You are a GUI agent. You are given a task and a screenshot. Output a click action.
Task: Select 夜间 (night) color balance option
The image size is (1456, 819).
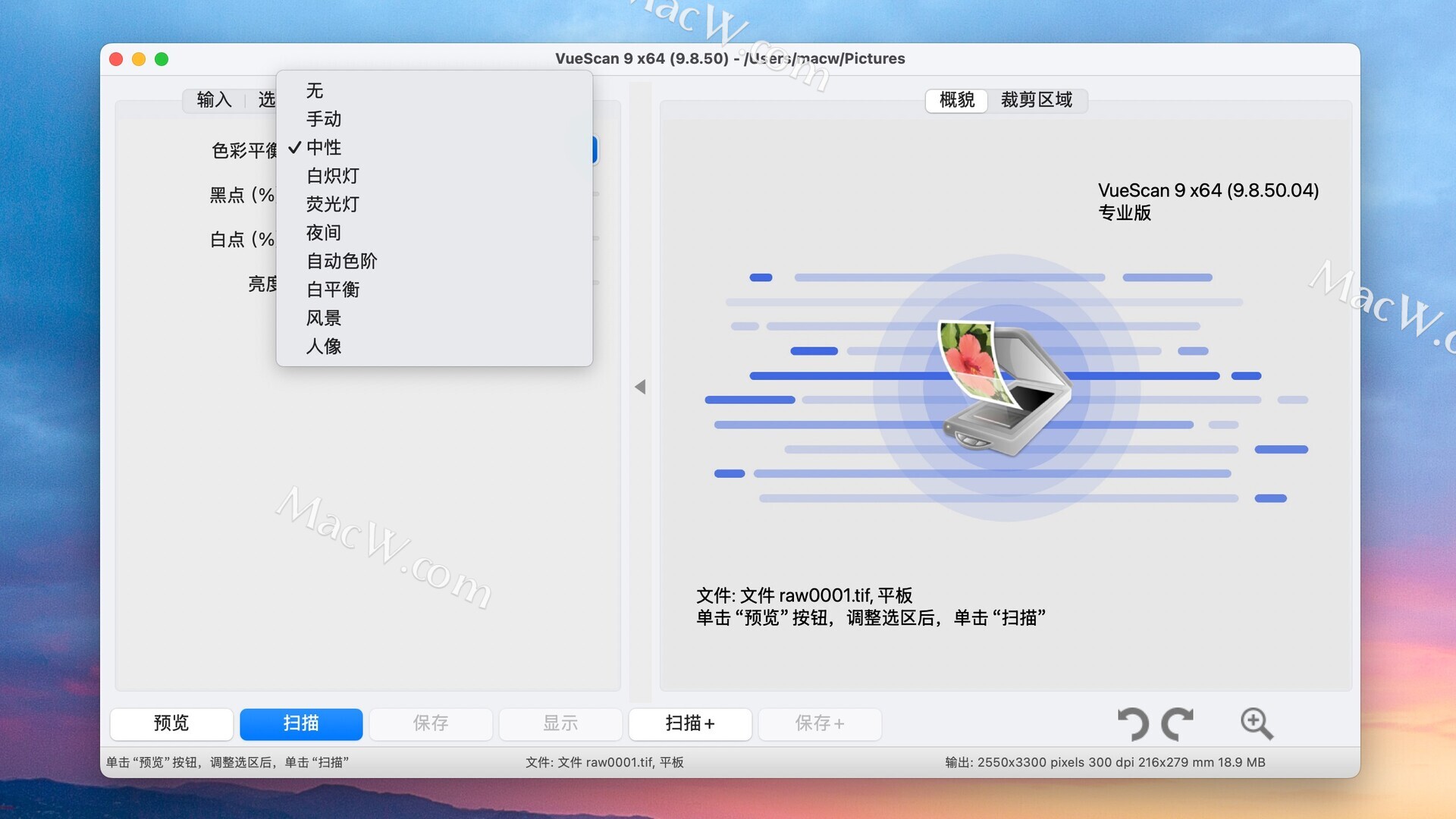[x=324, y=233]
